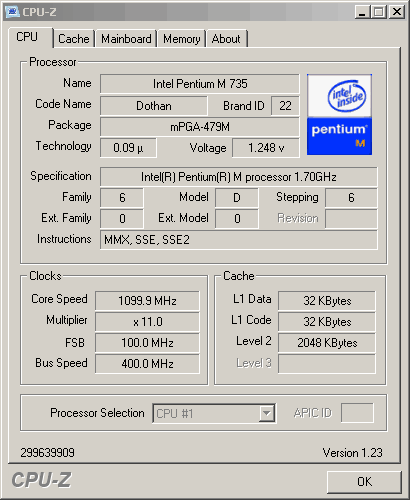This screenshot has height=500, width=410.
Task: Click the empty Level 3 field
Action: 327,364
